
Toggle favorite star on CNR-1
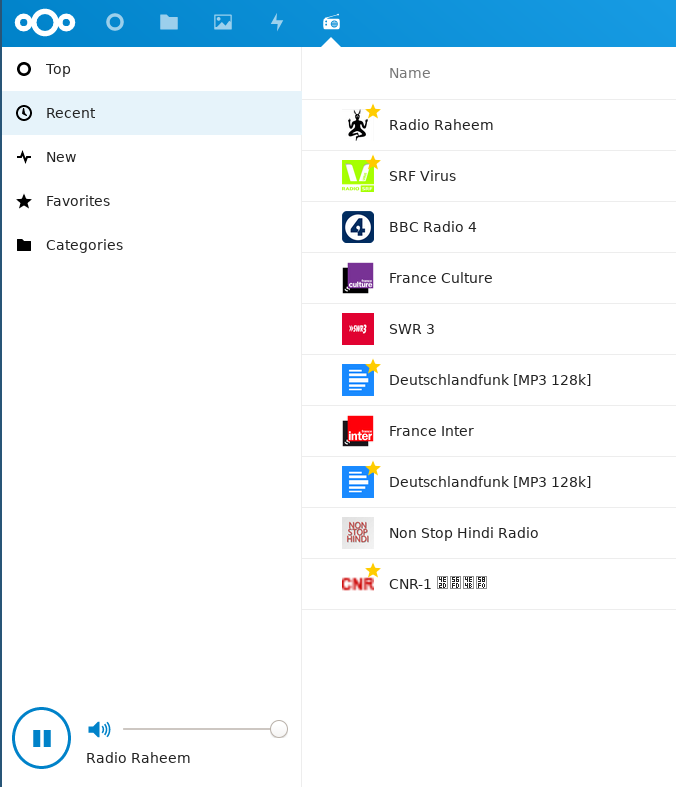[373, 570]
